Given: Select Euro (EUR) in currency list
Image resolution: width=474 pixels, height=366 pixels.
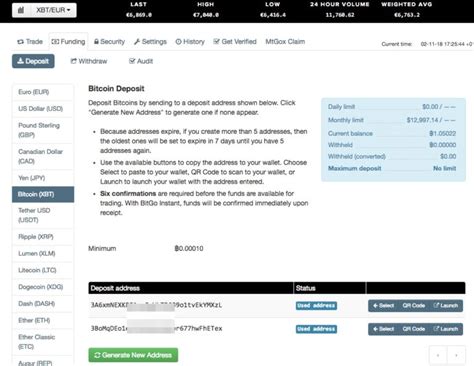Looking at the screenshot, I should (43, 92).
